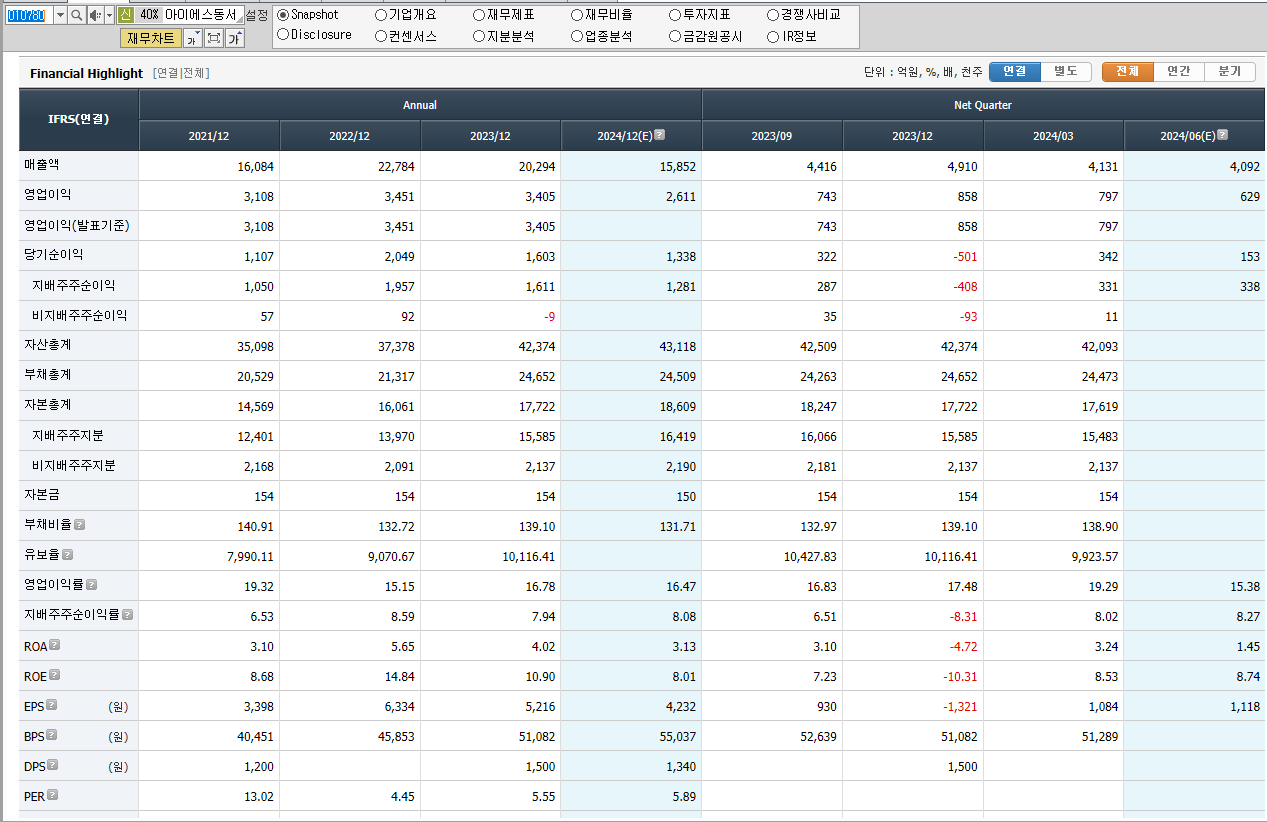The width and height of the screenshot is (1267, 822).
Task: Click the 2023/09 column header
Action: 772,136
